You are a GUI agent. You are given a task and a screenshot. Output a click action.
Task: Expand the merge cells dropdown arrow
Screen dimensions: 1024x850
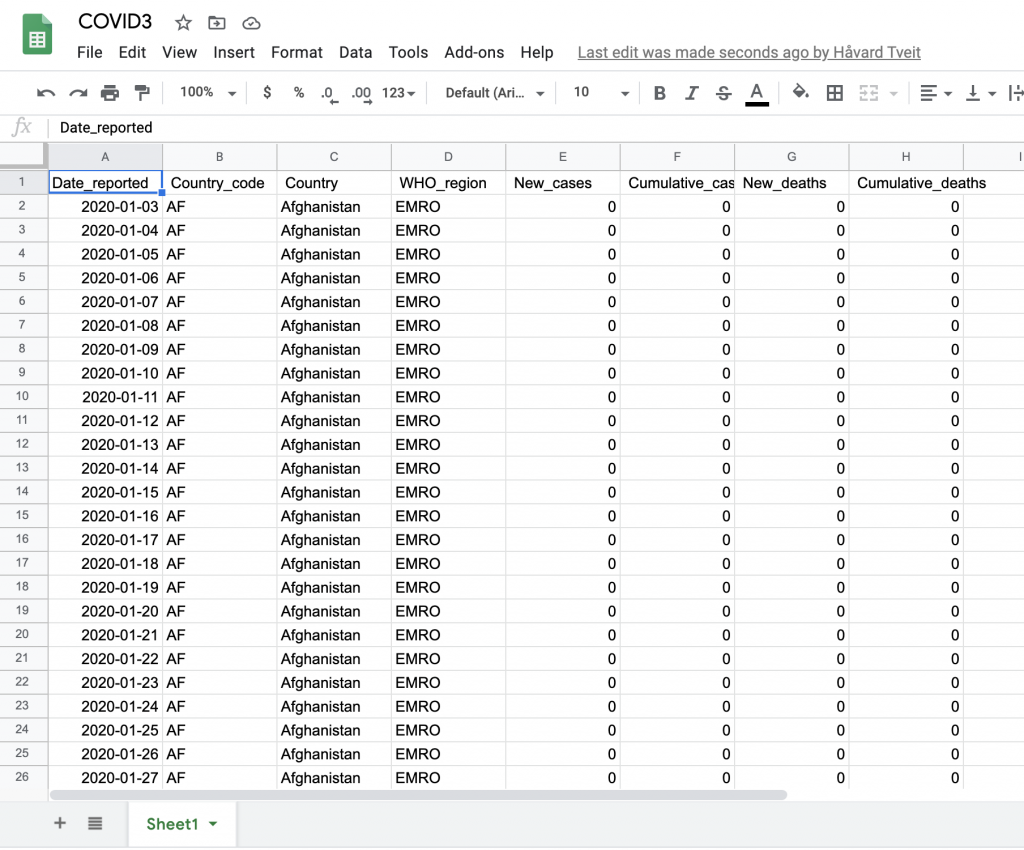point(894,94)
